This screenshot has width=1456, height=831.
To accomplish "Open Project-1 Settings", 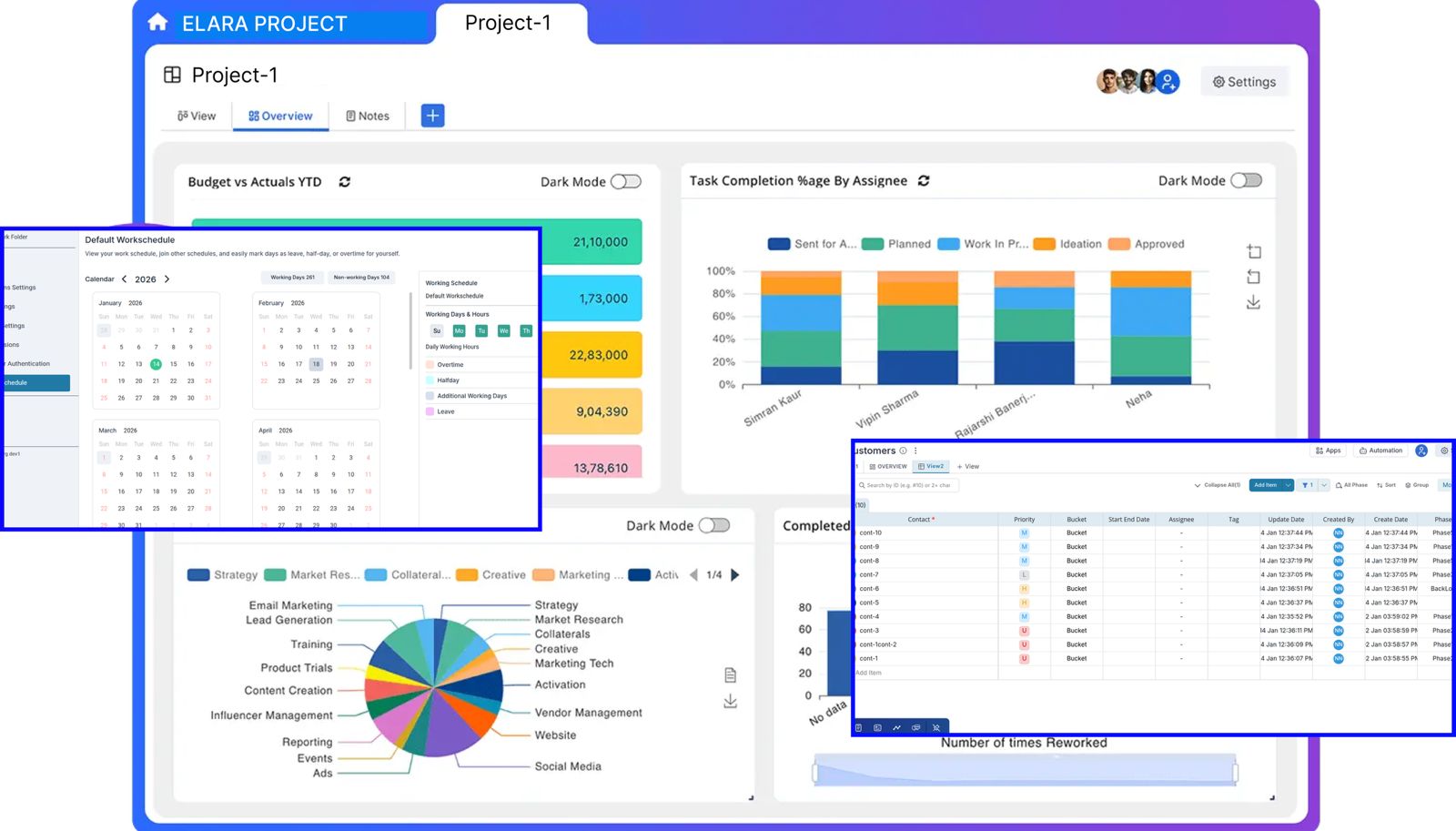I will [1244, 81].
